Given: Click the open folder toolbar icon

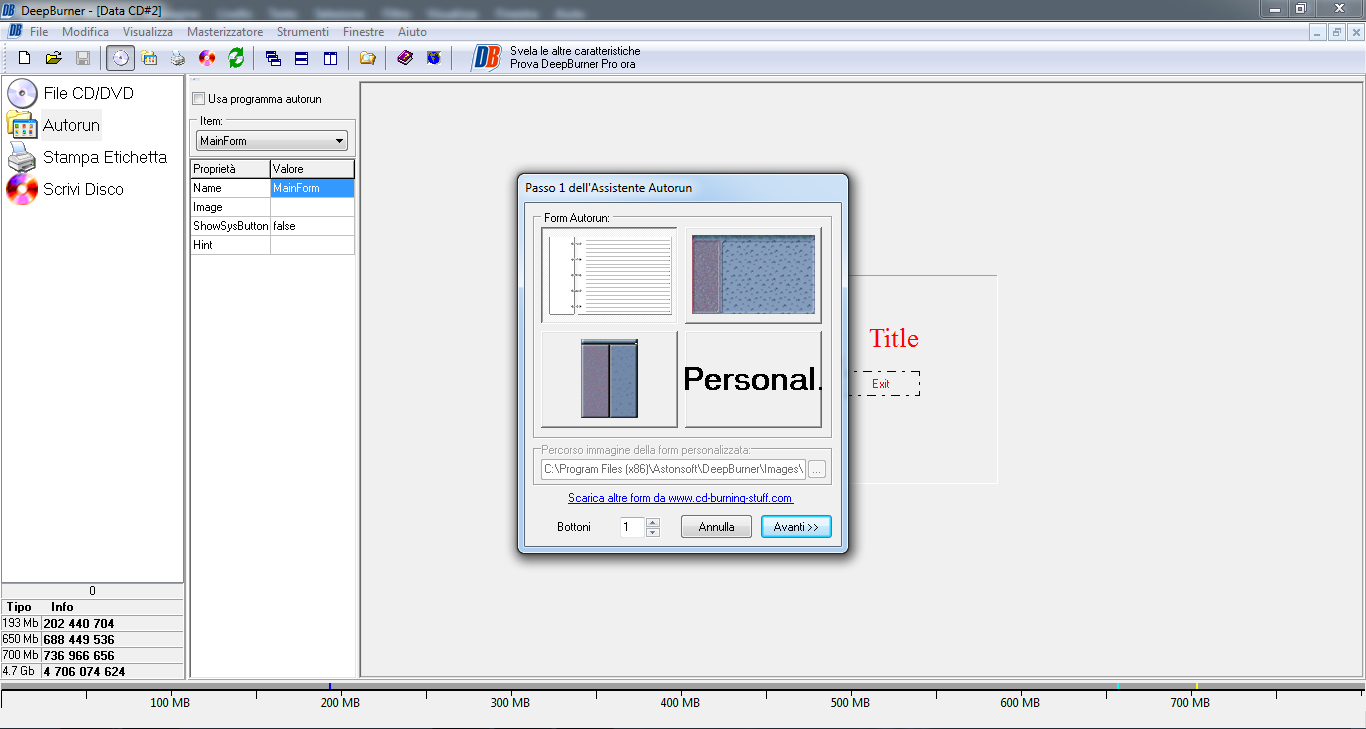Looking at the screenshot, I should point(54,58).
